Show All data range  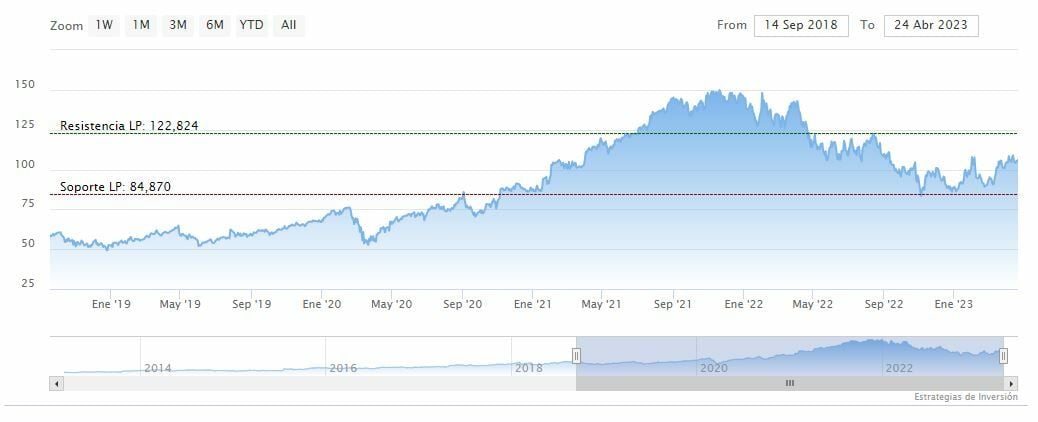point(289,25)
